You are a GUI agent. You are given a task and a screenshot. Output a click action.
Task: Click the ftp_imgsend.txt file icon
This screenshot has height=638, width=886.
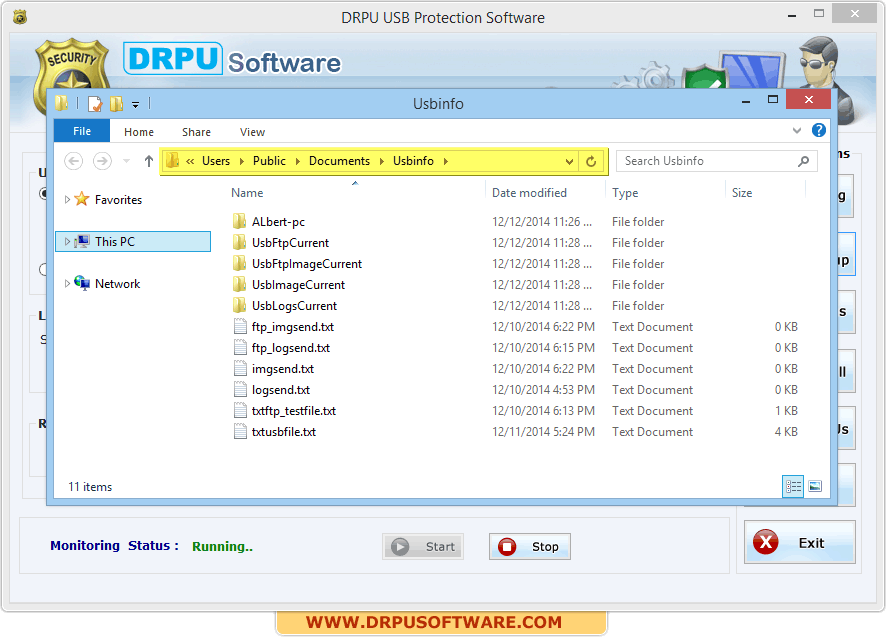[x=240, y=327]
